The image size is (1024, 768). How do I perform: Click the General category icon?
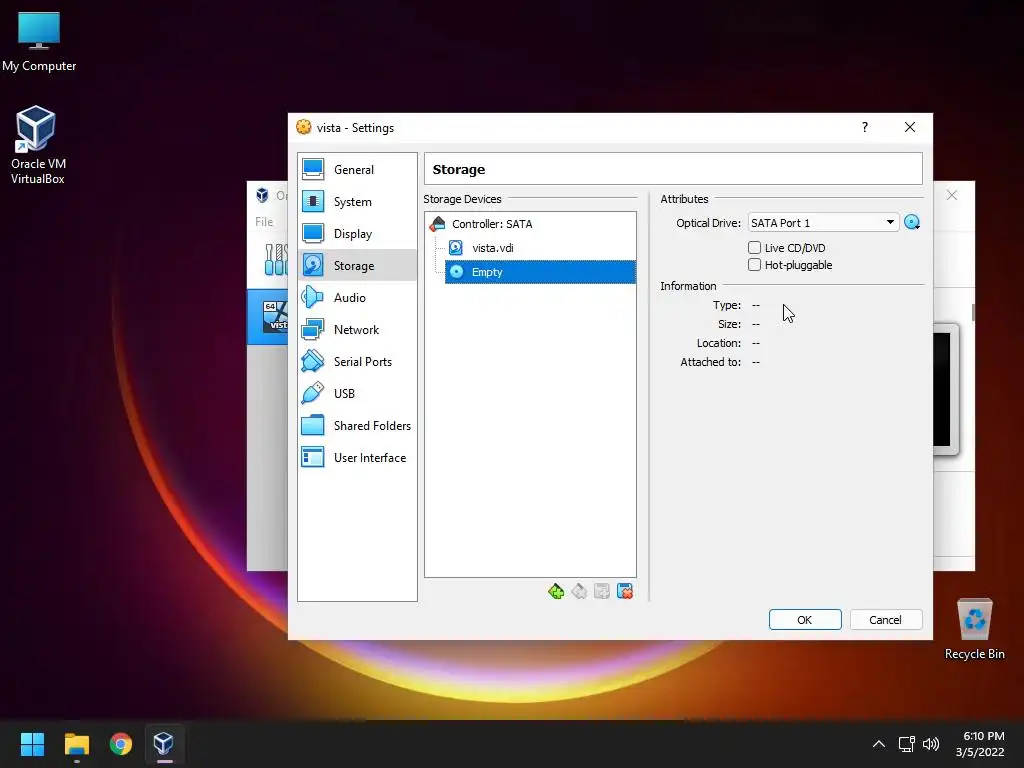[313, 170]
